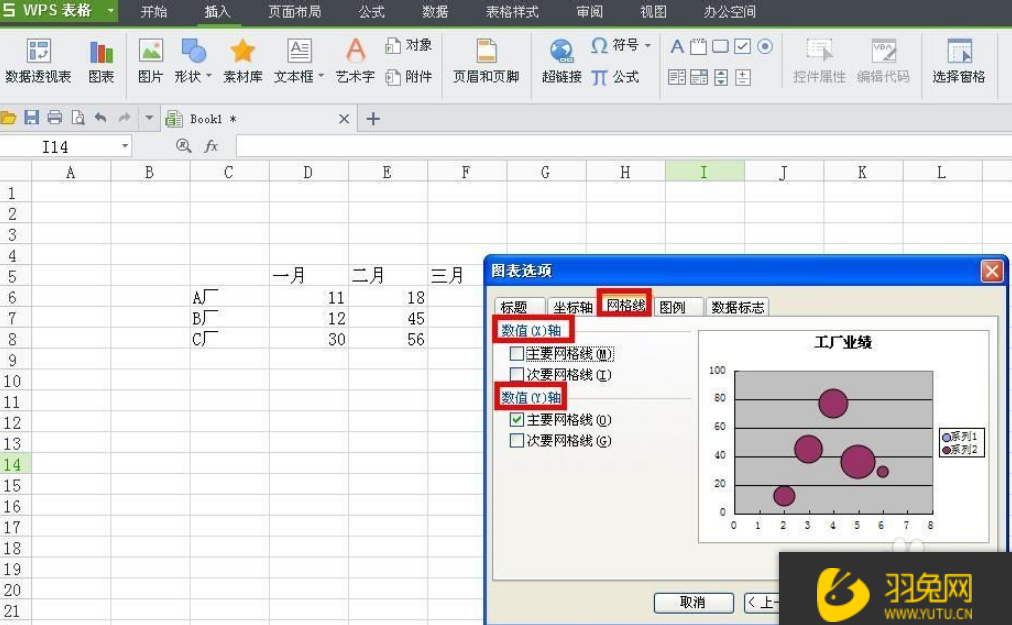Select the scroll bar form control
Image resolution: width=1012 pixels, height=625 pixels.
click(x=743, y=77)
